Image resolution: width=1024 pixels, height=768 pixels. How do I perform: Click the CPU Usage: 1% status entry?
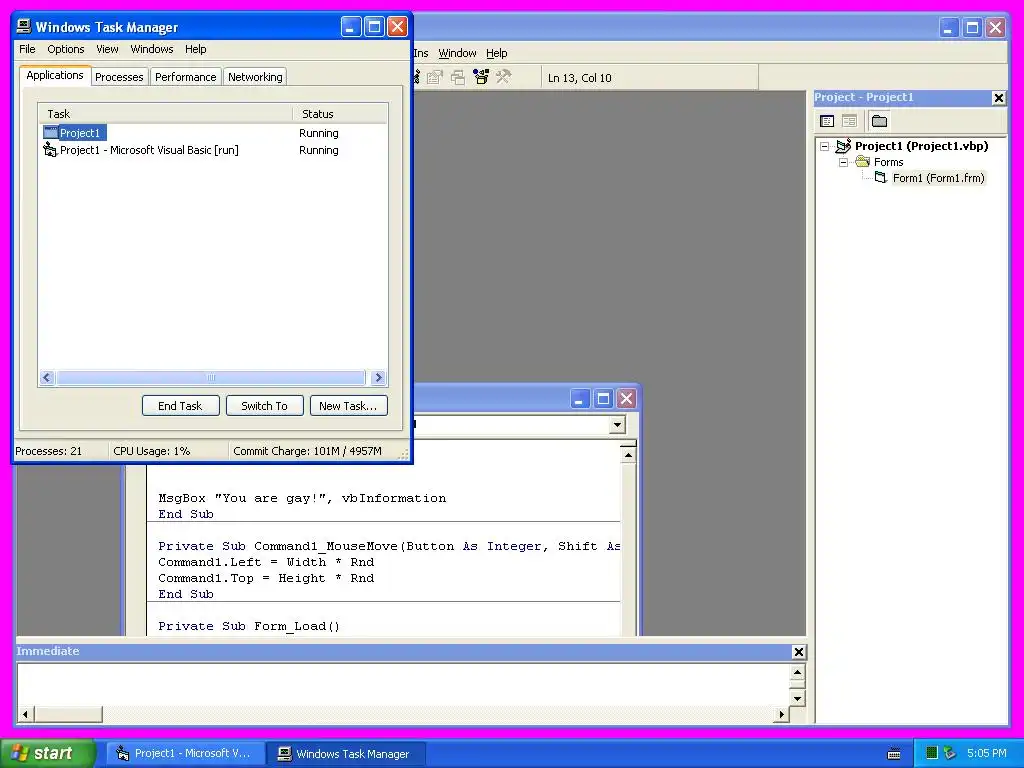152,451
